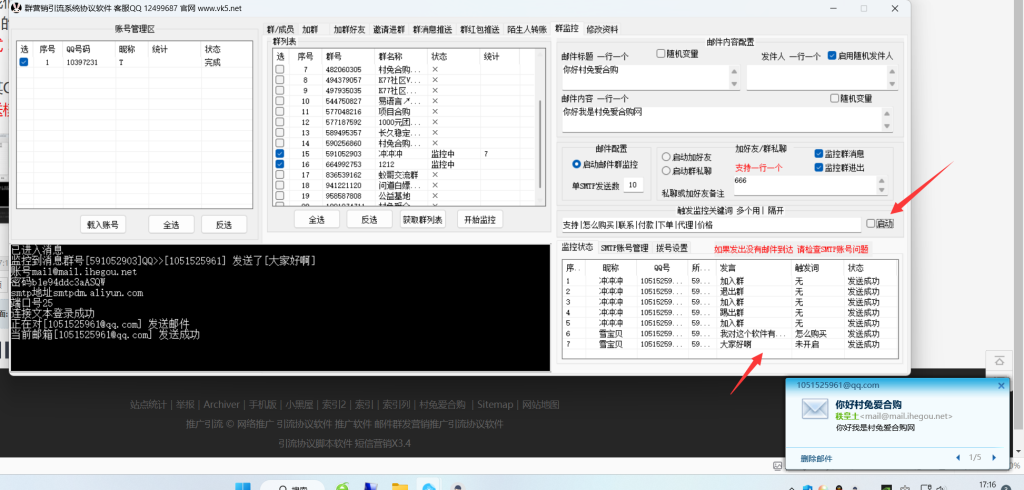
Task: Check group 577048216 项目合购 row
Action: point(280,111)
